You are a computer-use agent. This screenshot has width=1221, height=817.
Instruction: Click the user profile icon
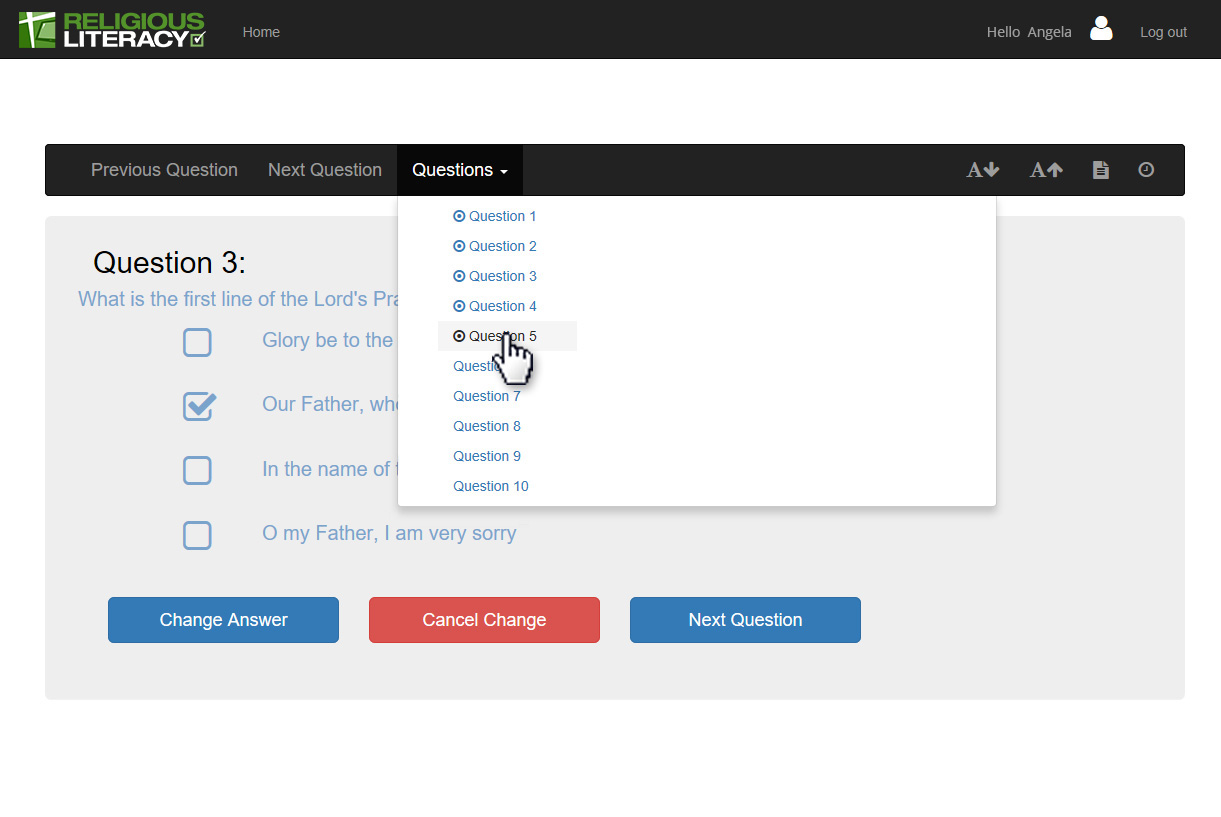click(1101, 29)
